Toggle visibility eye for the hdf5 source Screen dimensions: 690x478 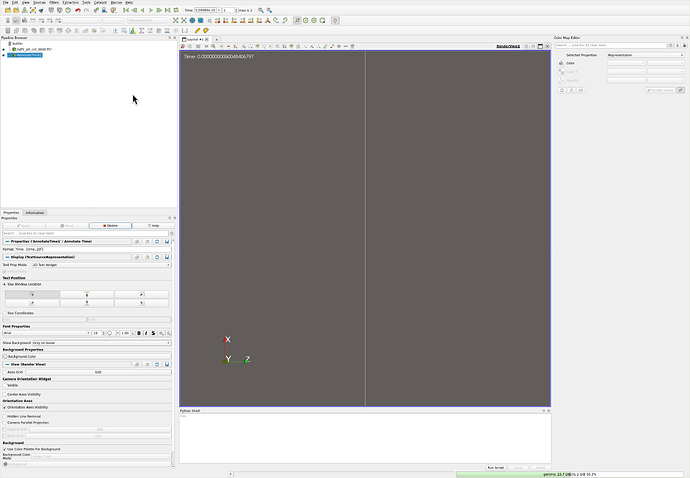pos(4,49)
